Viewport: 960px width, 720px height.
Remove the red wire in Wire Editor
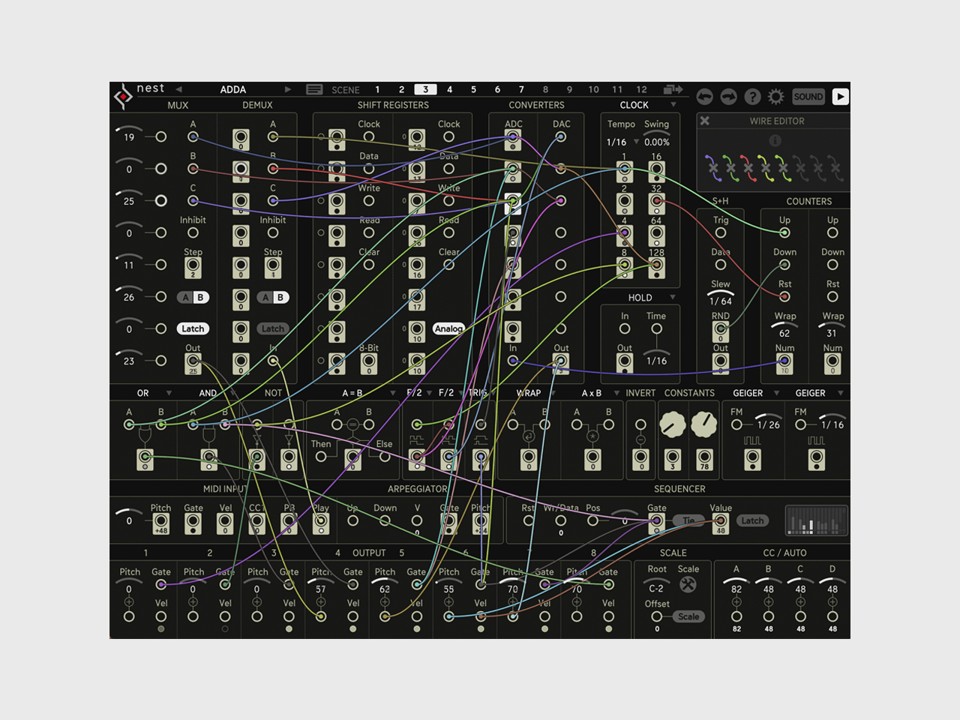point(748,168)
